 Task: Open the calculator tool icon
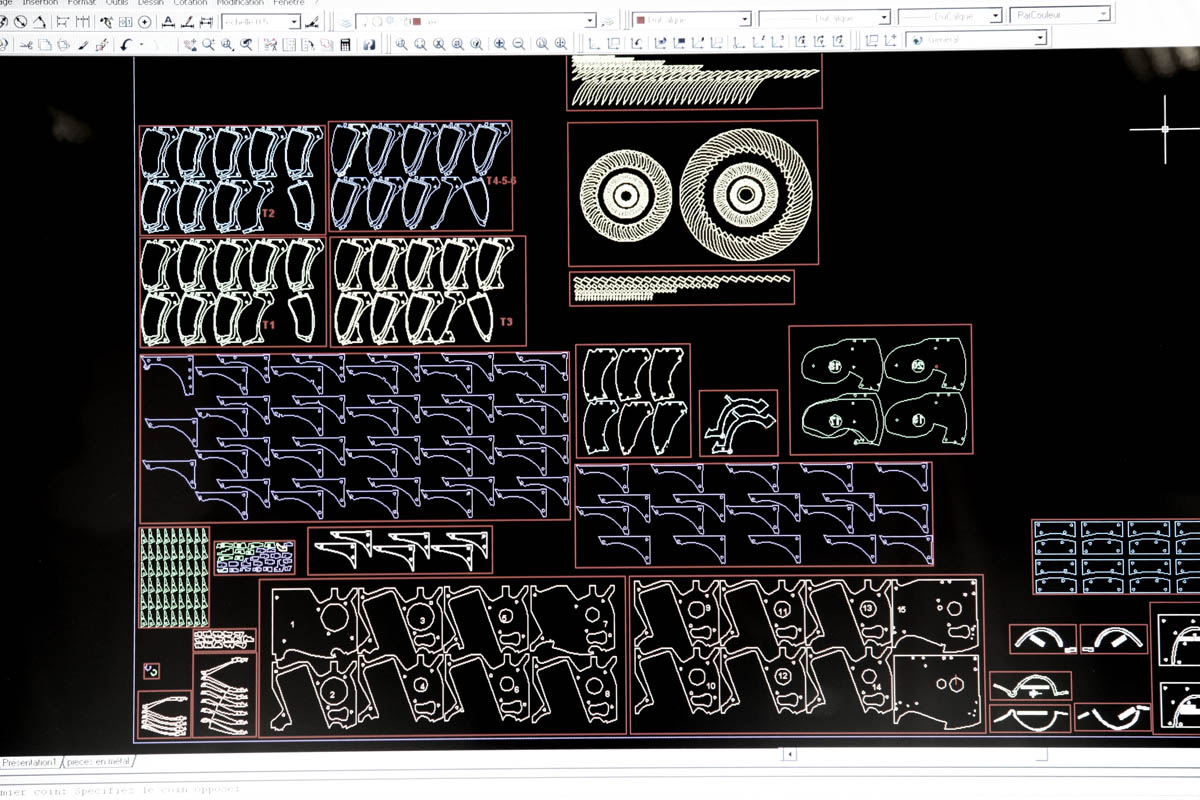point(346,44)
